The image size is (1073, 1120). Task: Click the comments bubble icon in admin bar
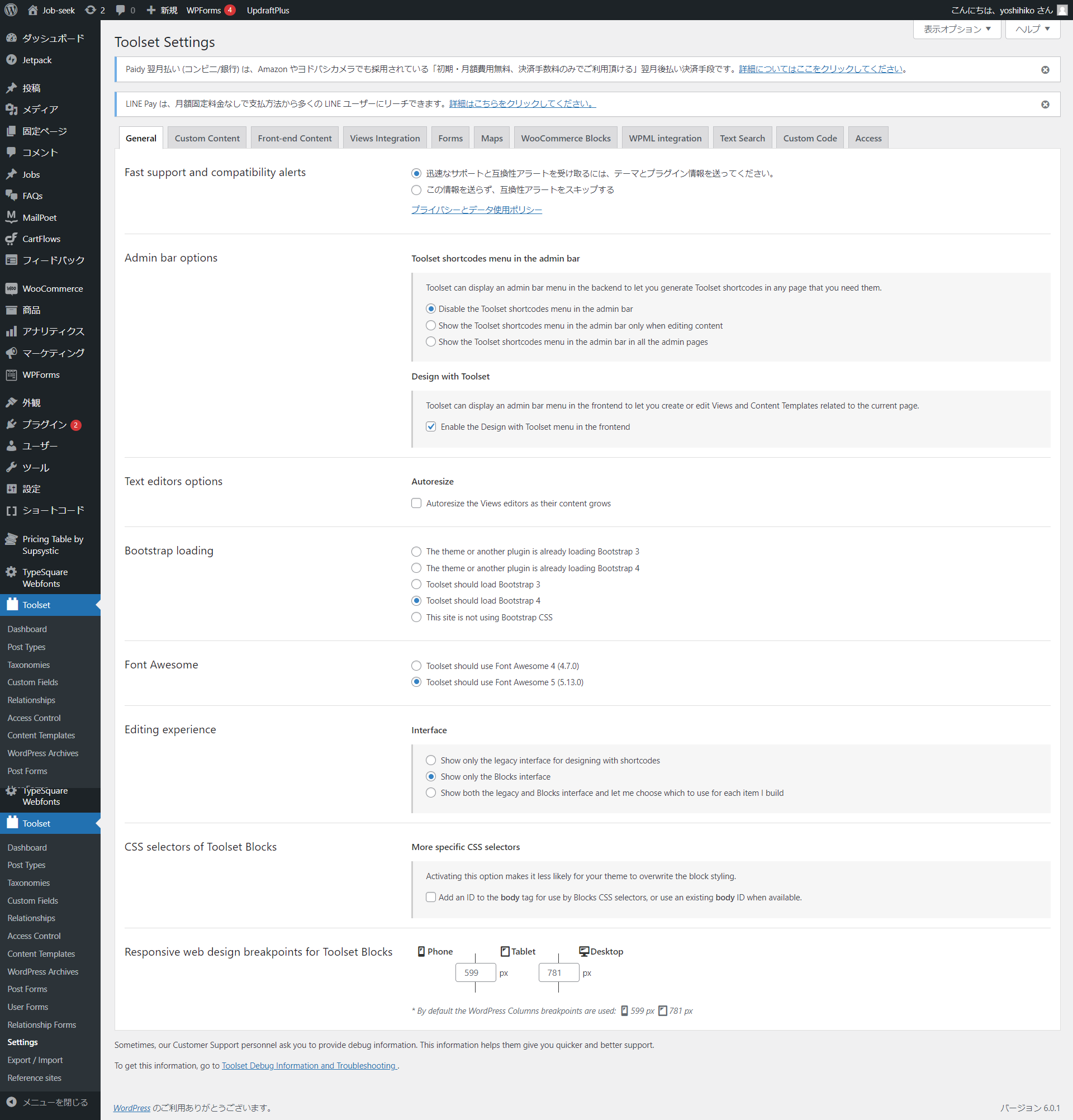tap(120, 10)
